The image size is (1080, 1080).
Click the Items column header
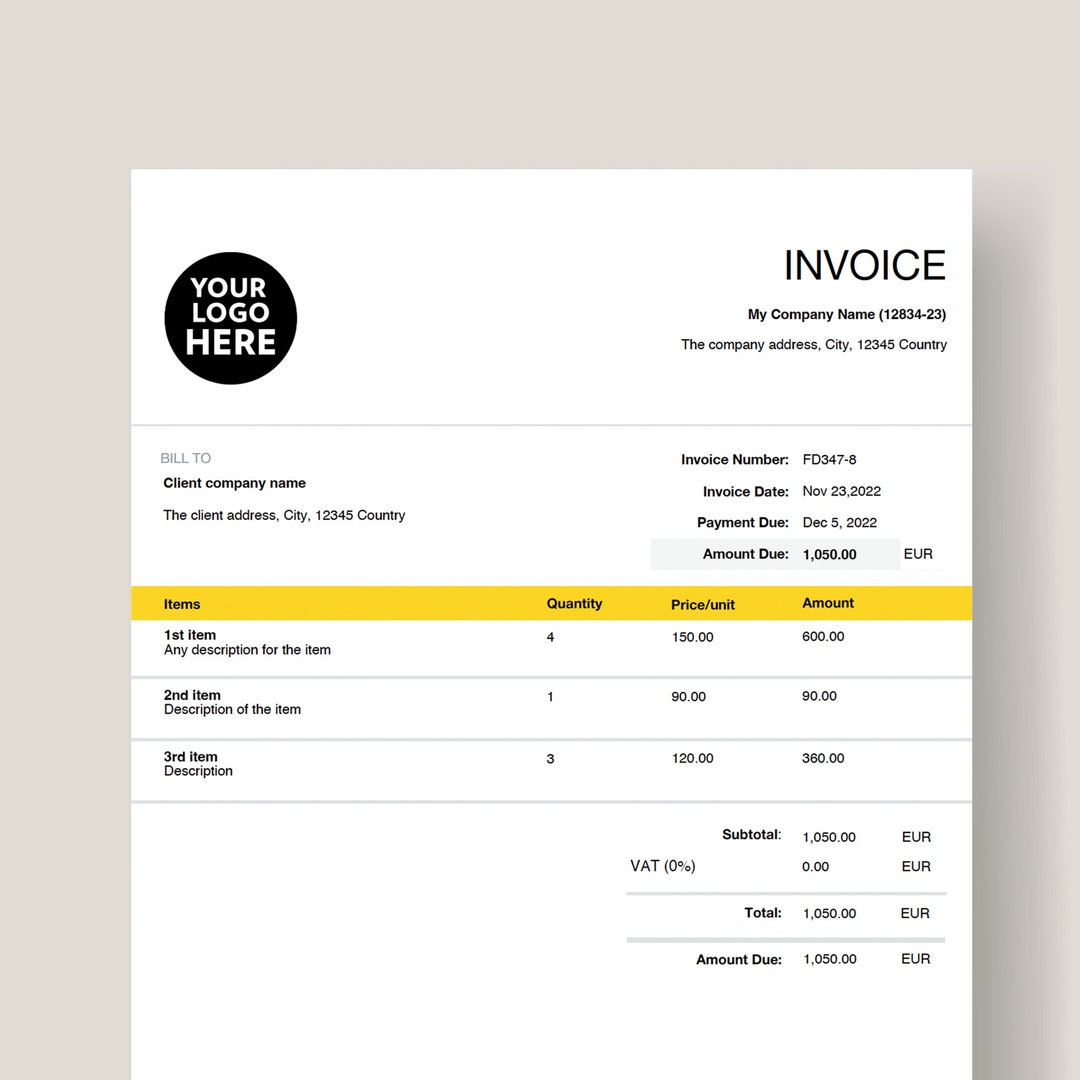pyautogui.click(x=182, y=603)
